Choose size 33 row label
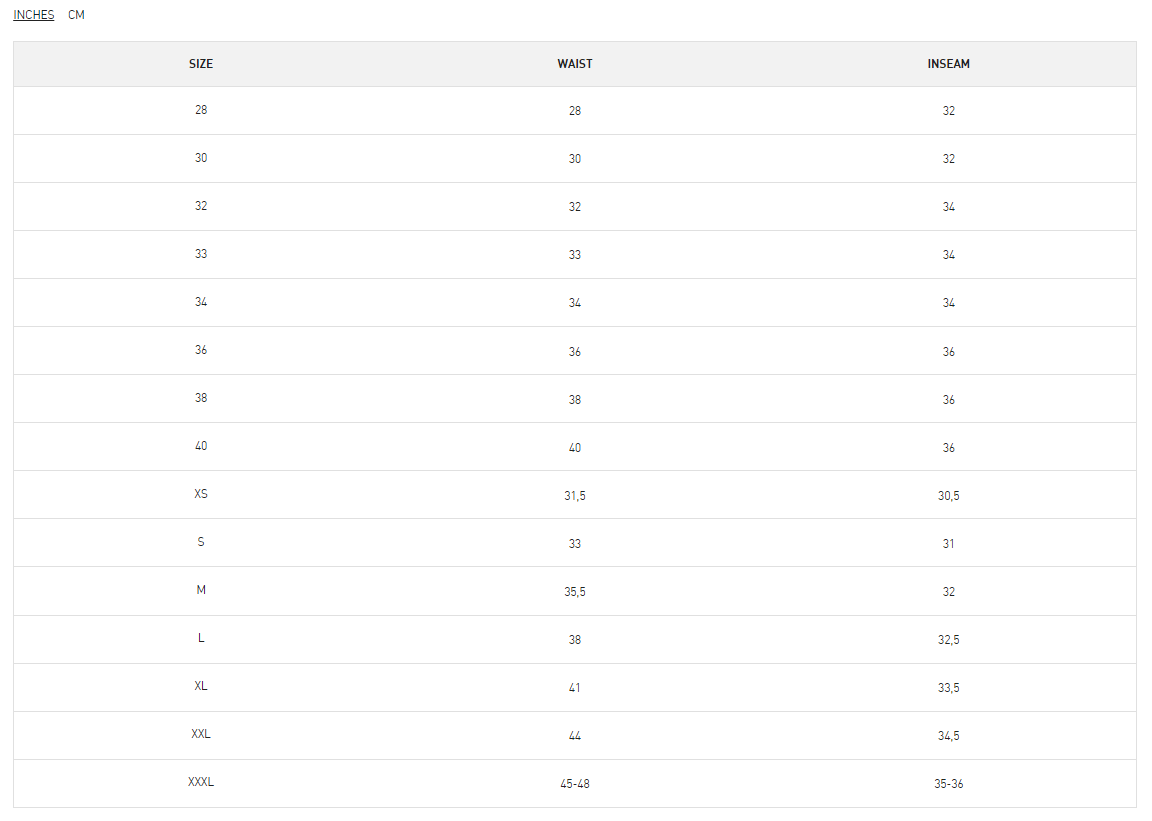1152x821 pixels. pyautogui.click(x=201, y=254)
